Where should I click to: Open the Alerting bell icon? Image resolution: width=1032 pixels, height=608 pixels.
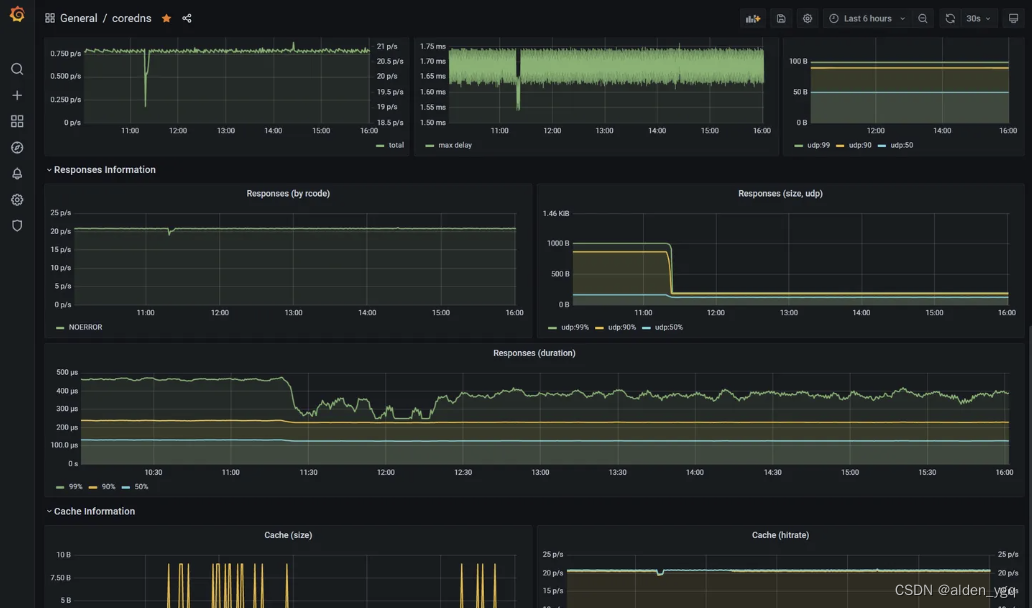click(x=16, y=173)
